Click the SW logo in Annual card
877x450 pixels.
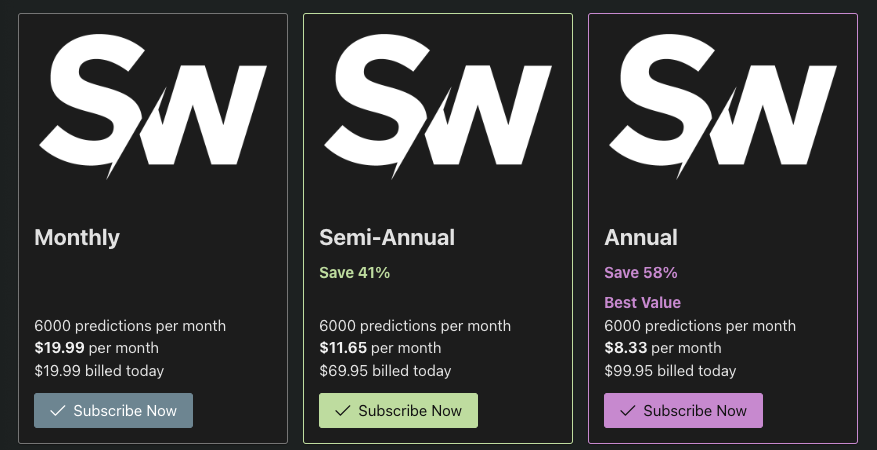click(723, 106)
